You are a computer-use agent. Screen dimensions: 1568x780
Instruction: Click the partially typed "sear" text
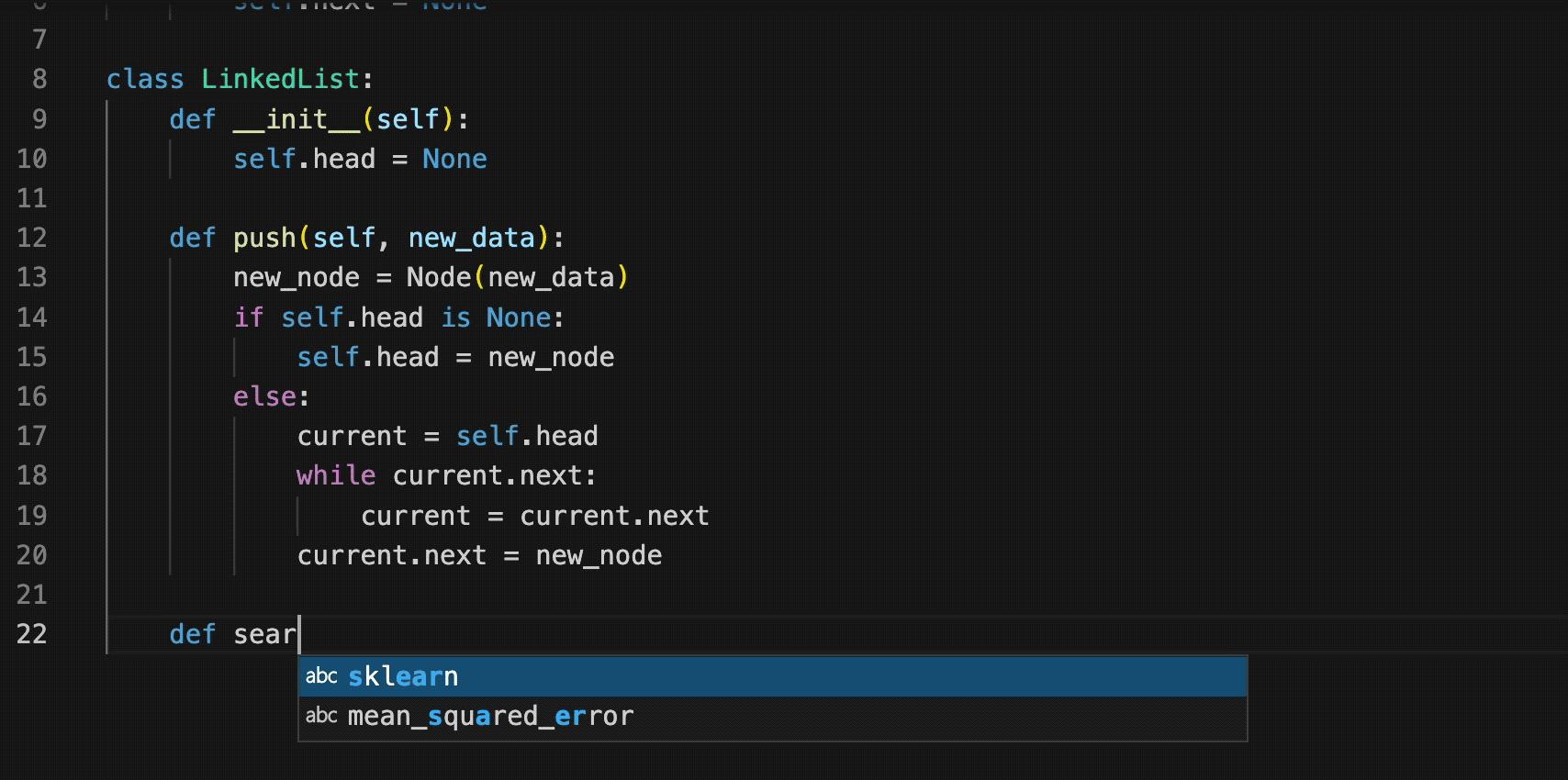point(264,634)
